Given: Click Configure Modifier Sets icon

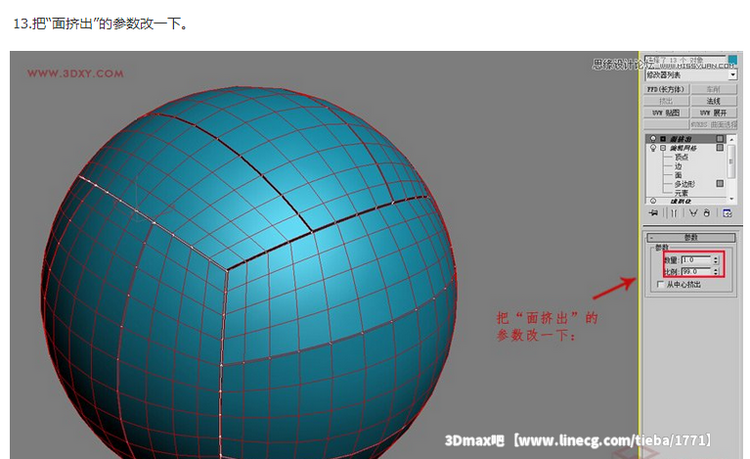Looking at the screenshot, I should (x=728, y=213).
